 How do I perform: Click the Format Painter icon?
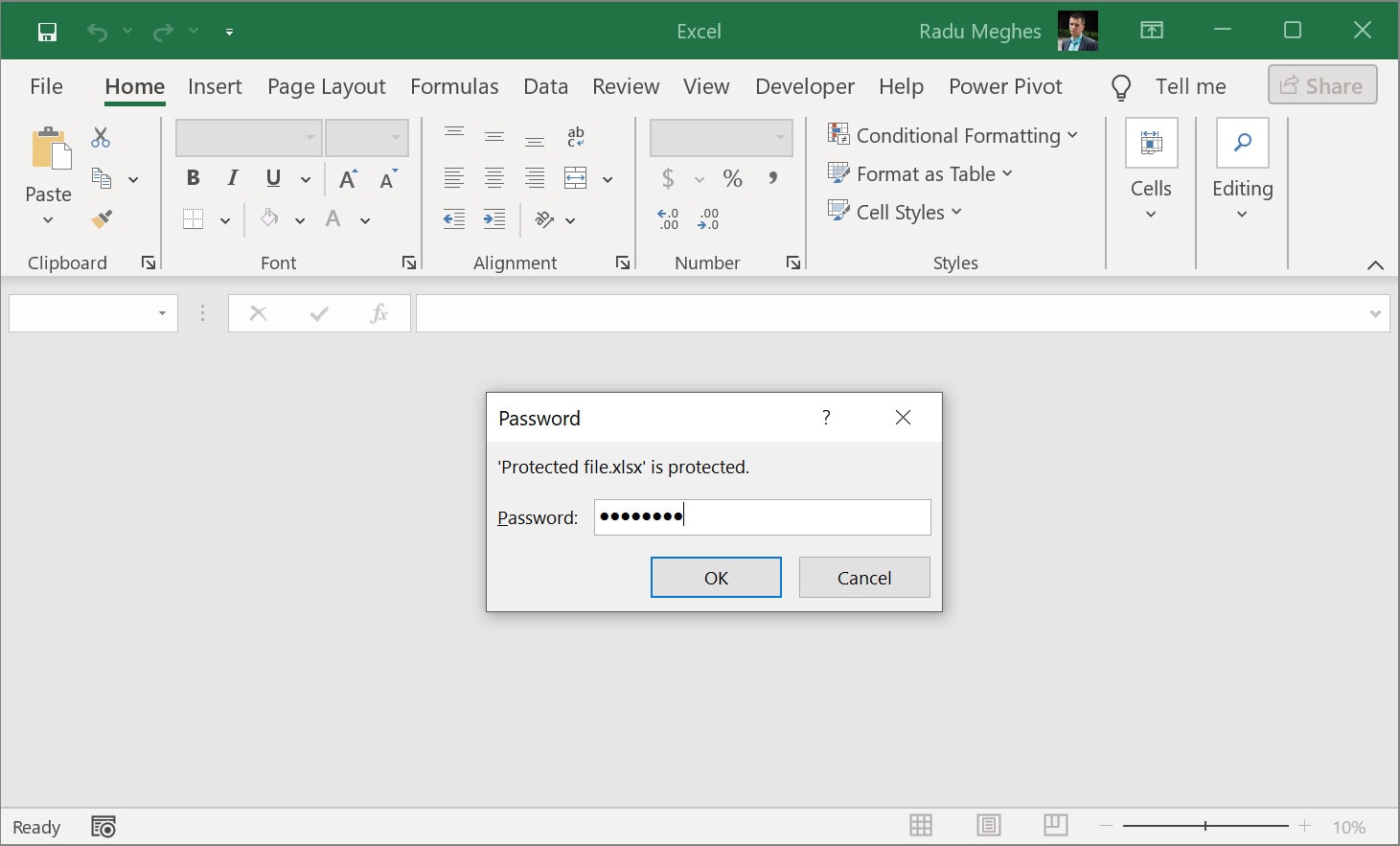101,218
